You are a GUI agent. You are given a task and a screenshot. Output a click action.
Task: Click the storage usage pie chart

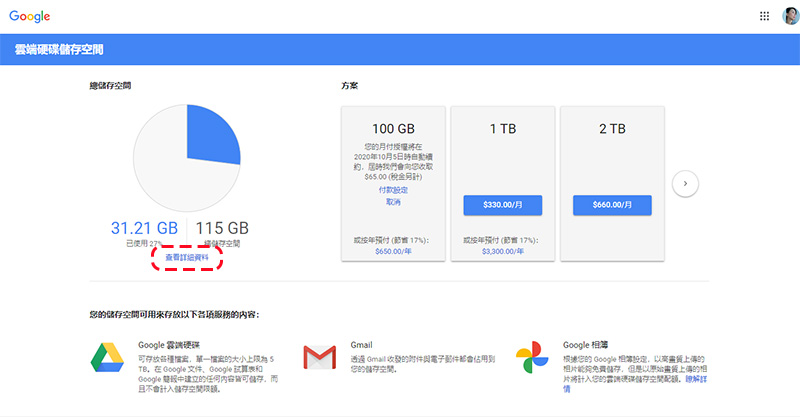[x=187, y=158]
